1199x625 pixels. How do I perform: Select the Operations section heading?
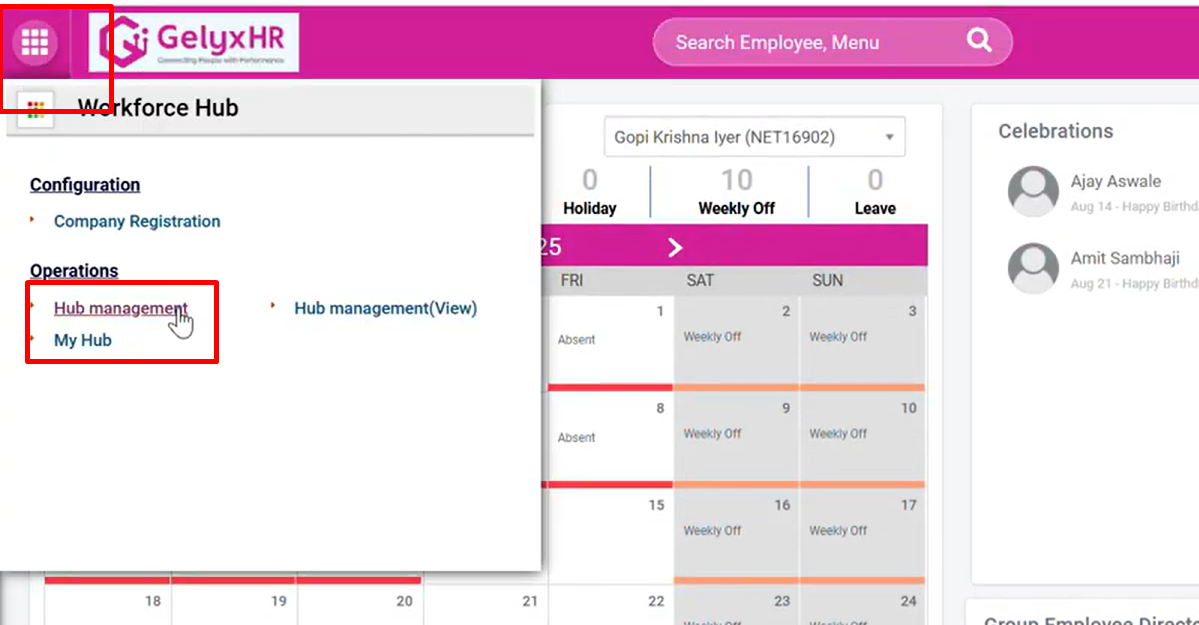pos(74,271)
